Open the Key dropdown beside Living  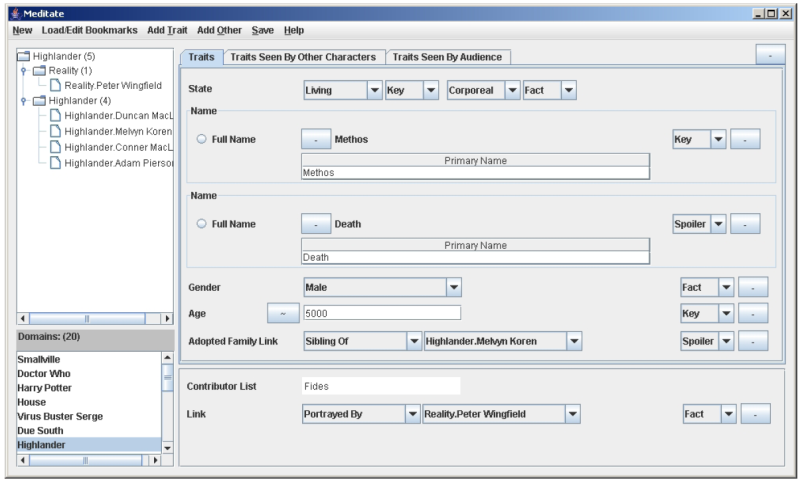point(412,90)
